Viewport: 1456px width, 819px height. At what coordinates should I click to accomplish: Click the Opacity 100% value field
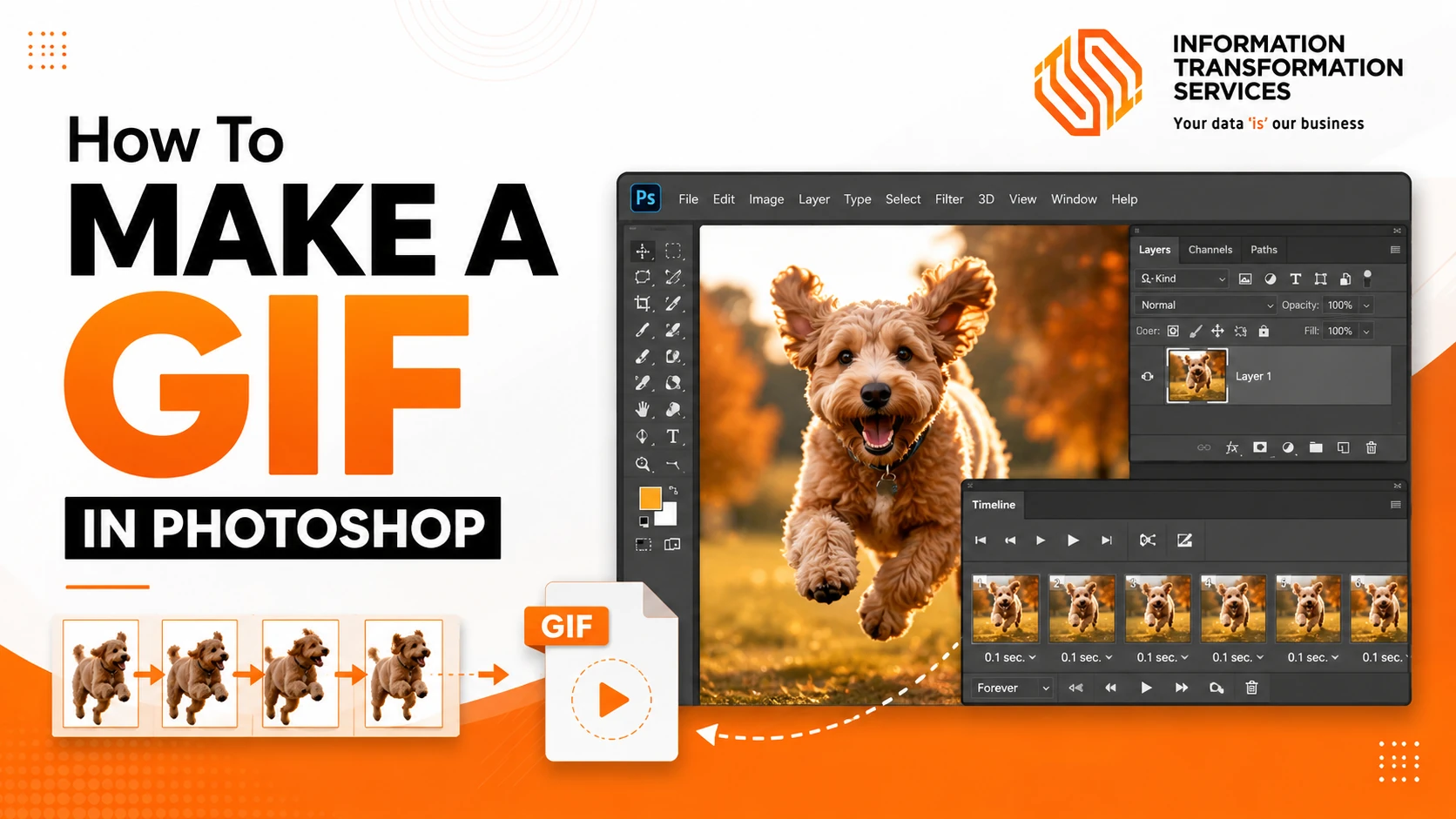[1340, 305]
